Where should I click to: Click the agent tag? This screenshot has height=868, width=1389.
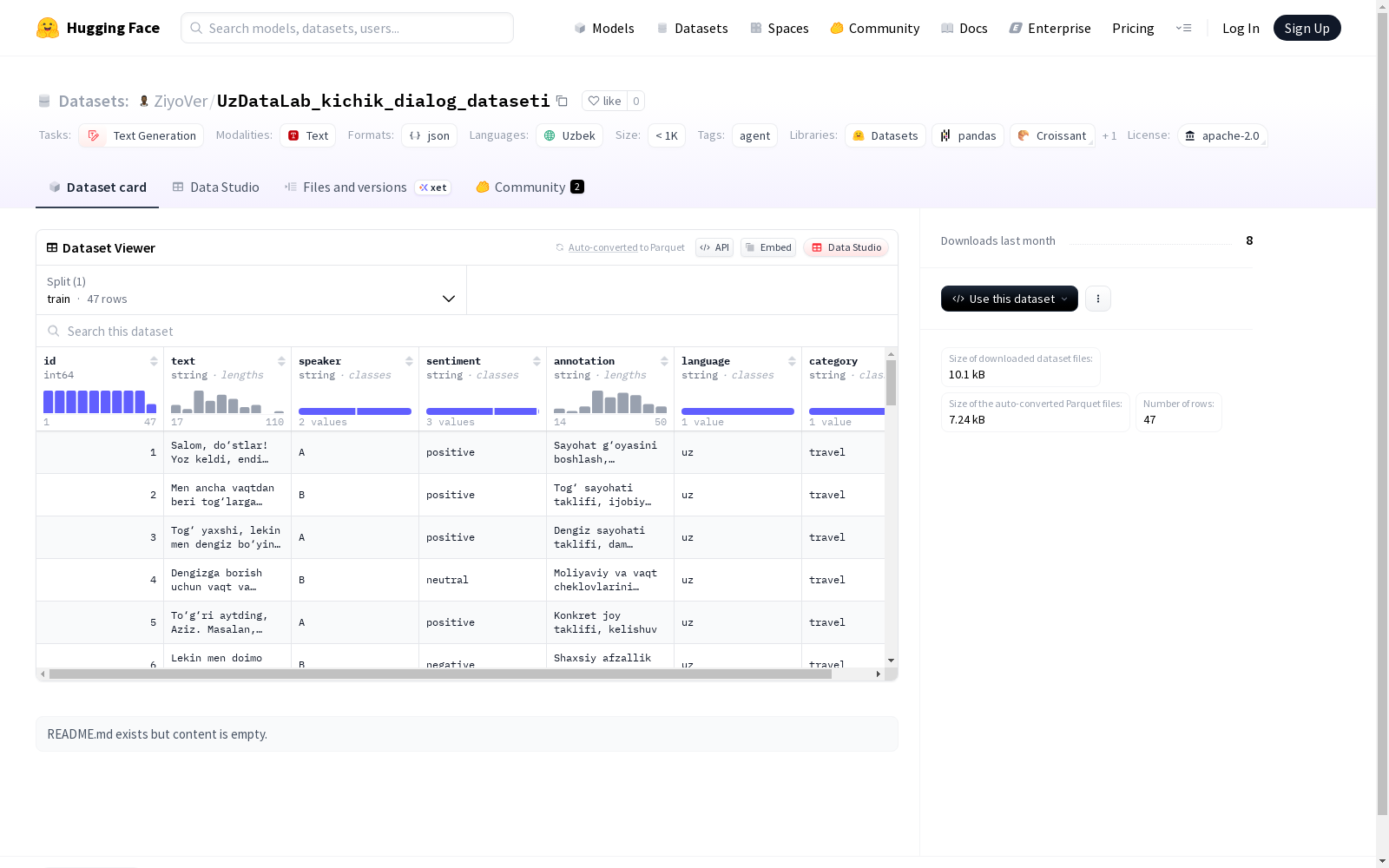tap(754, 135)
